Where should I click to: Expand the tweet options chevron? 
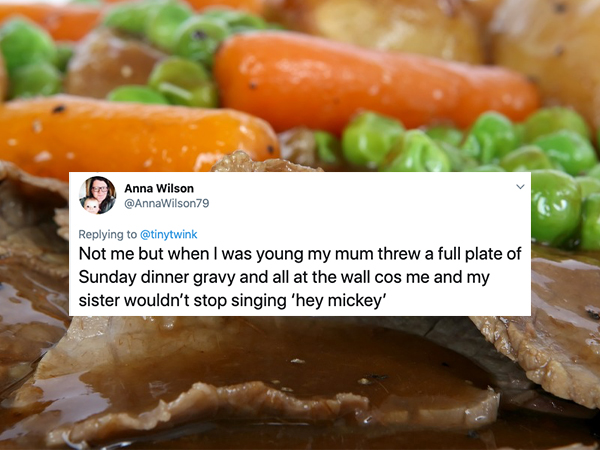pos(520,187)
